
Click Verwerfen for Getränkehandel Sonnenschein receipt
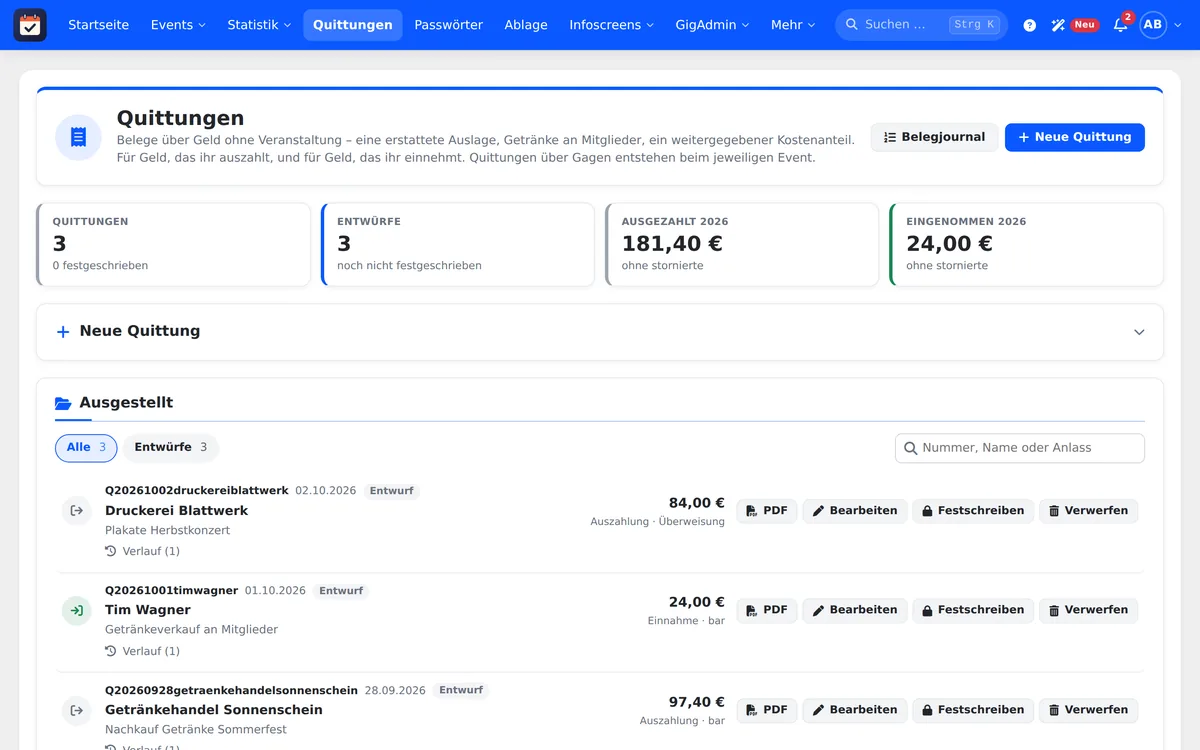point(1088,710)
